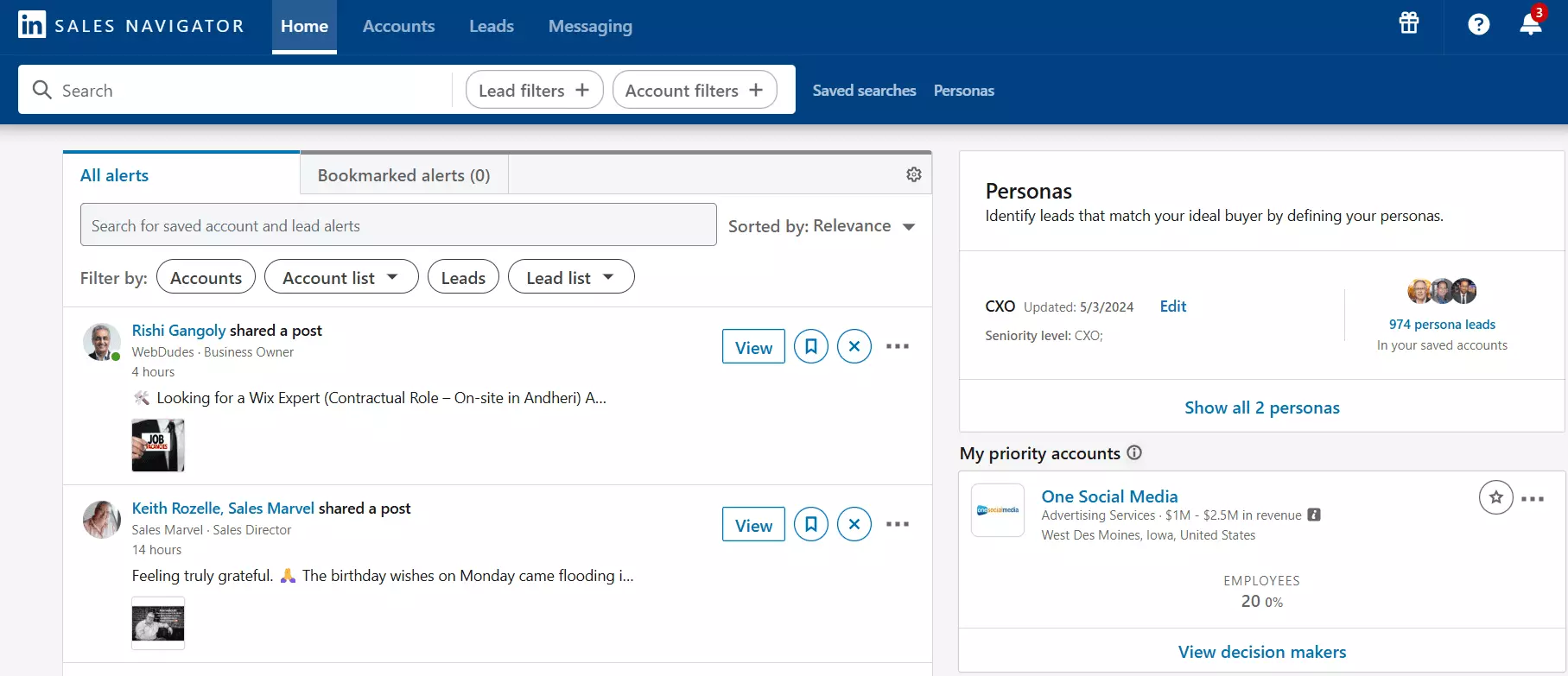Open the gift box icon in header

click(x=1409, y=23)
